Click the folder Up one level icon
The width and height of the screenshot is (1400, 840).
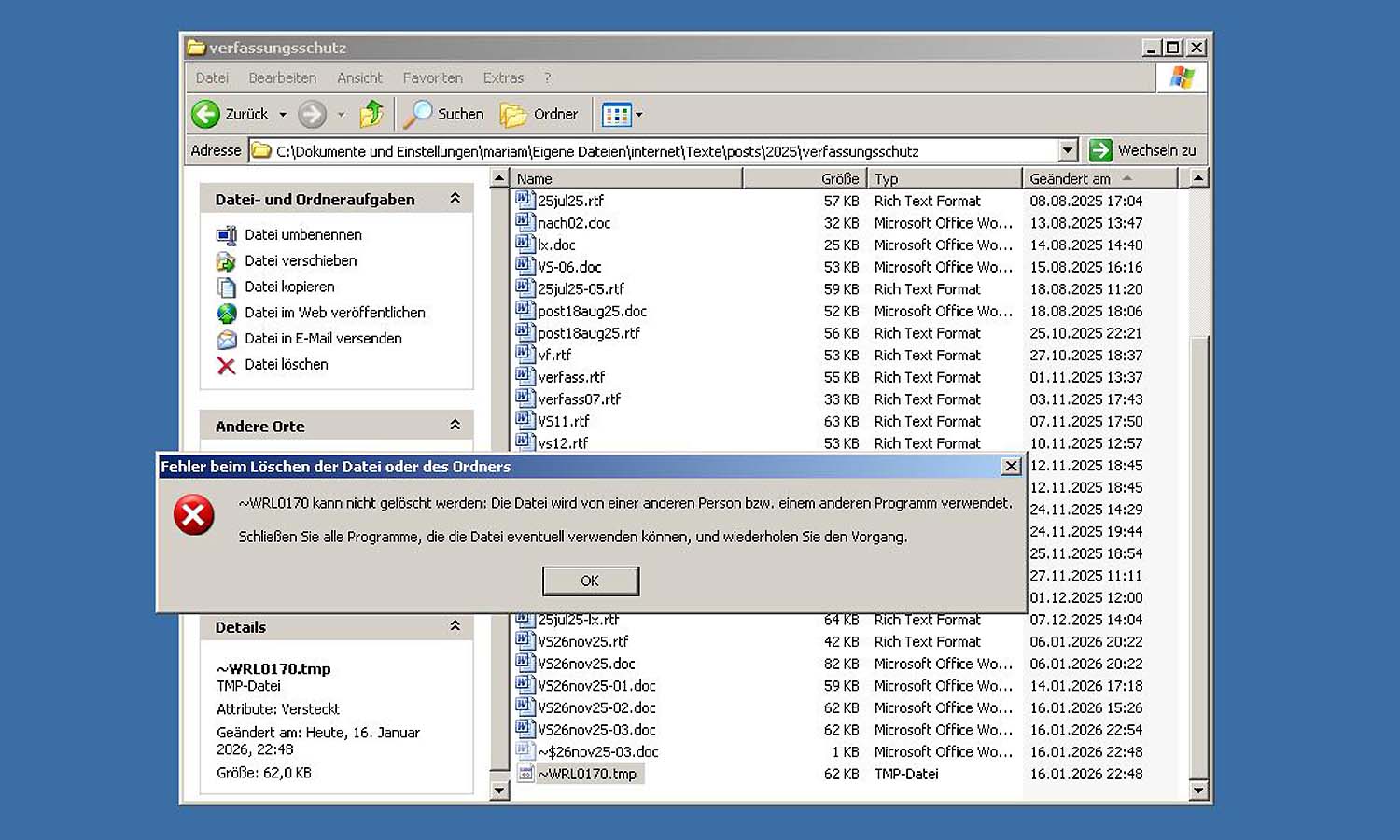tap(371, 114)
